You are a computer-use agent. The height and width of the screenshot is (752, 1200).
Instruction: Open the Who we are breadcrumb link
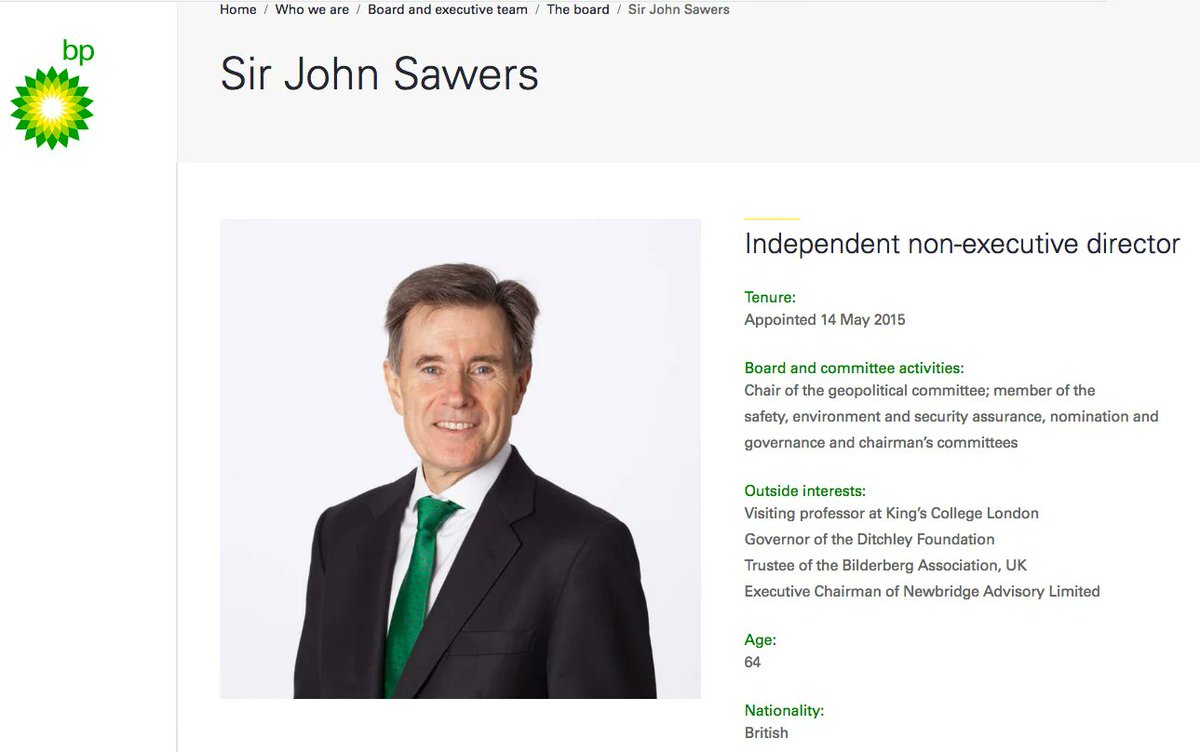point(312,9)
